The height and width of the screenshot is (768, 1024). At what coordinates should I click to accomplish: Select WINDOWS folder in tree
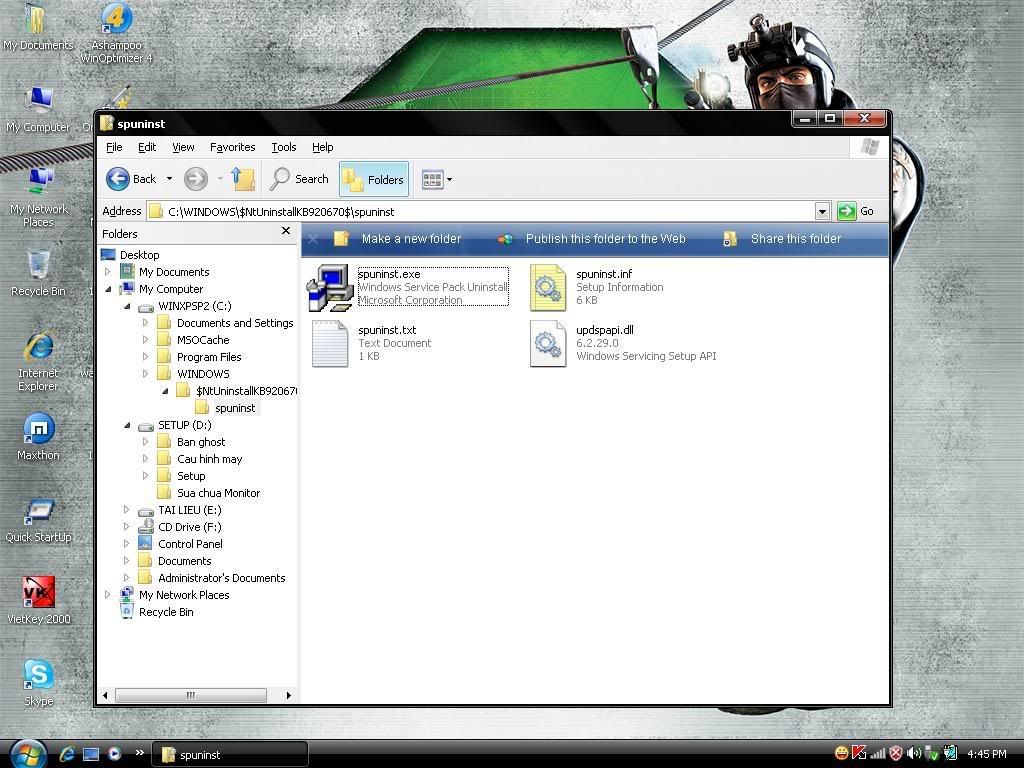203,374
